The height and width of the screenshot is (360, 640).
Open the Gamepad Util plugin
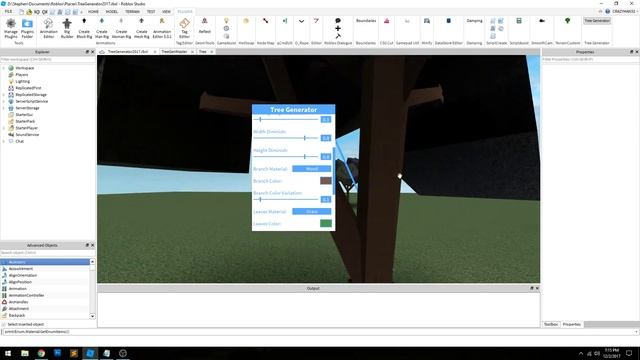[x=407, y=21]
